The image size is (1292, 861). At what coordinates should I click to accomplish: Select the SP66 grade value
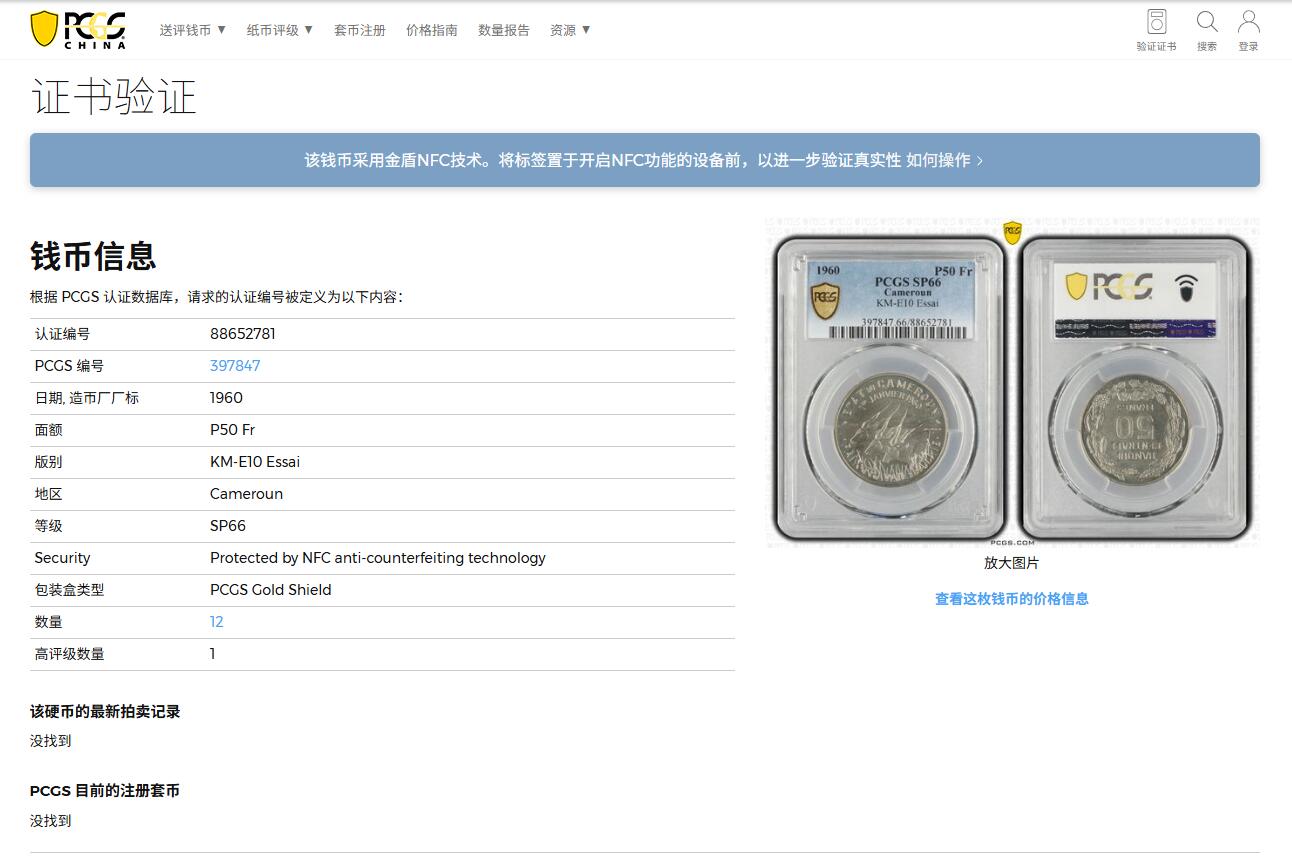pos(228,526)
